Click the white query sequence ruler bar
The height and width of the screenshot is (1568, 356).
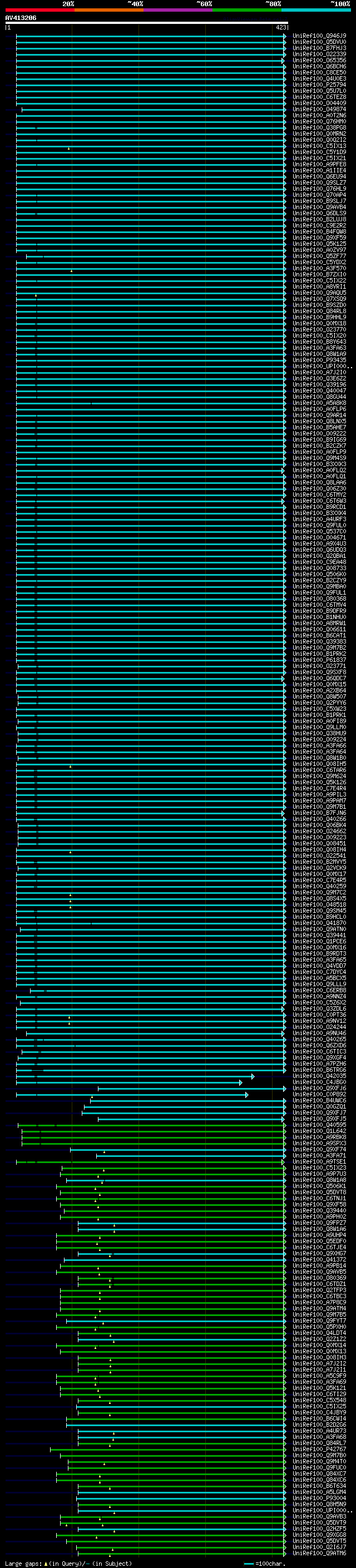click(x=147, y=23)
